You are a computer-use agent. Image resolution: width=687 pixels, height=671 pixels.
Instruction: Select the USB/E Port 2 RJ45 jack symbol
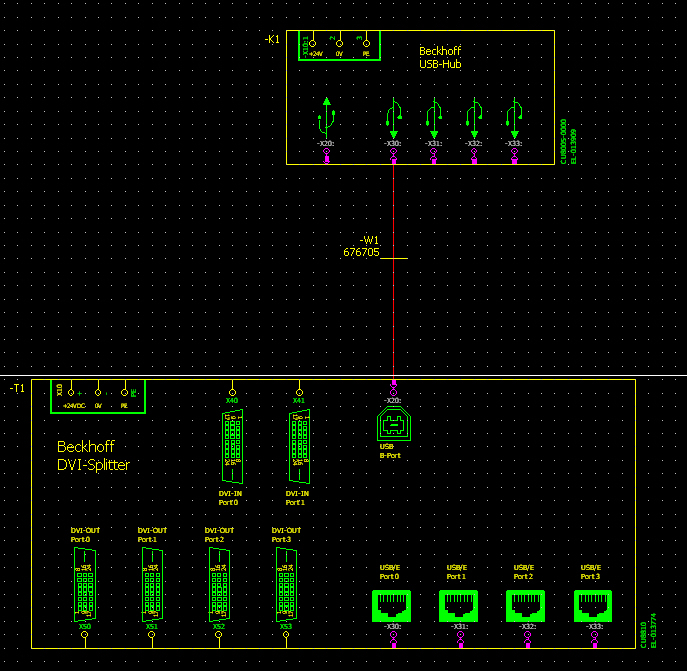[525, 606]
